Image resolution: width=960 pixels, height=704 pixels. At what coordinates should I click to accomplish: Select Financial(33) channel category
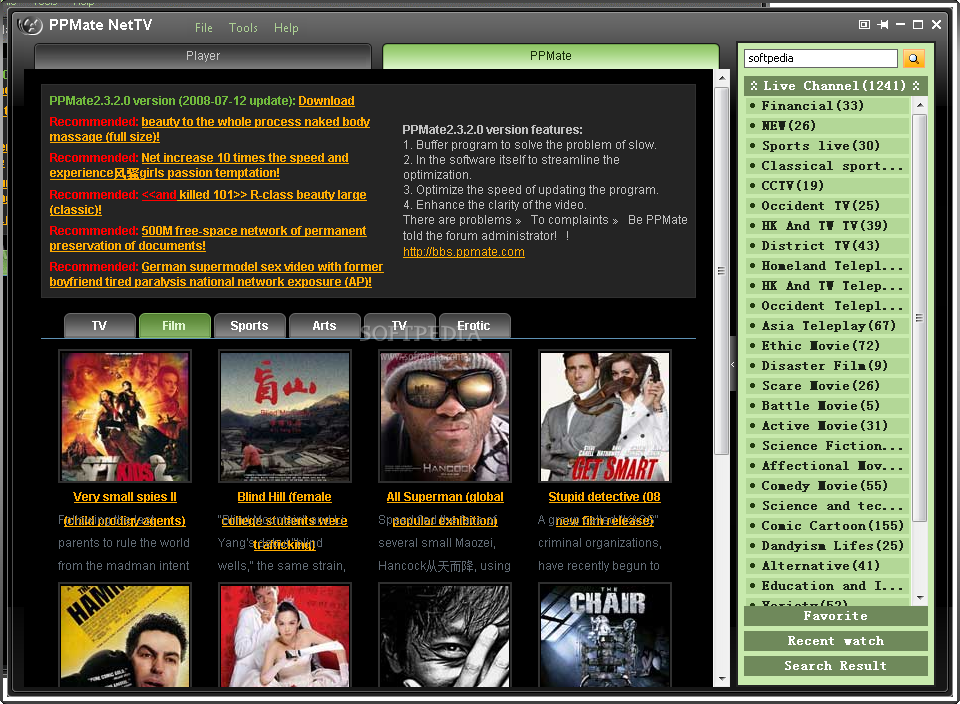click(x=828, y=106)
